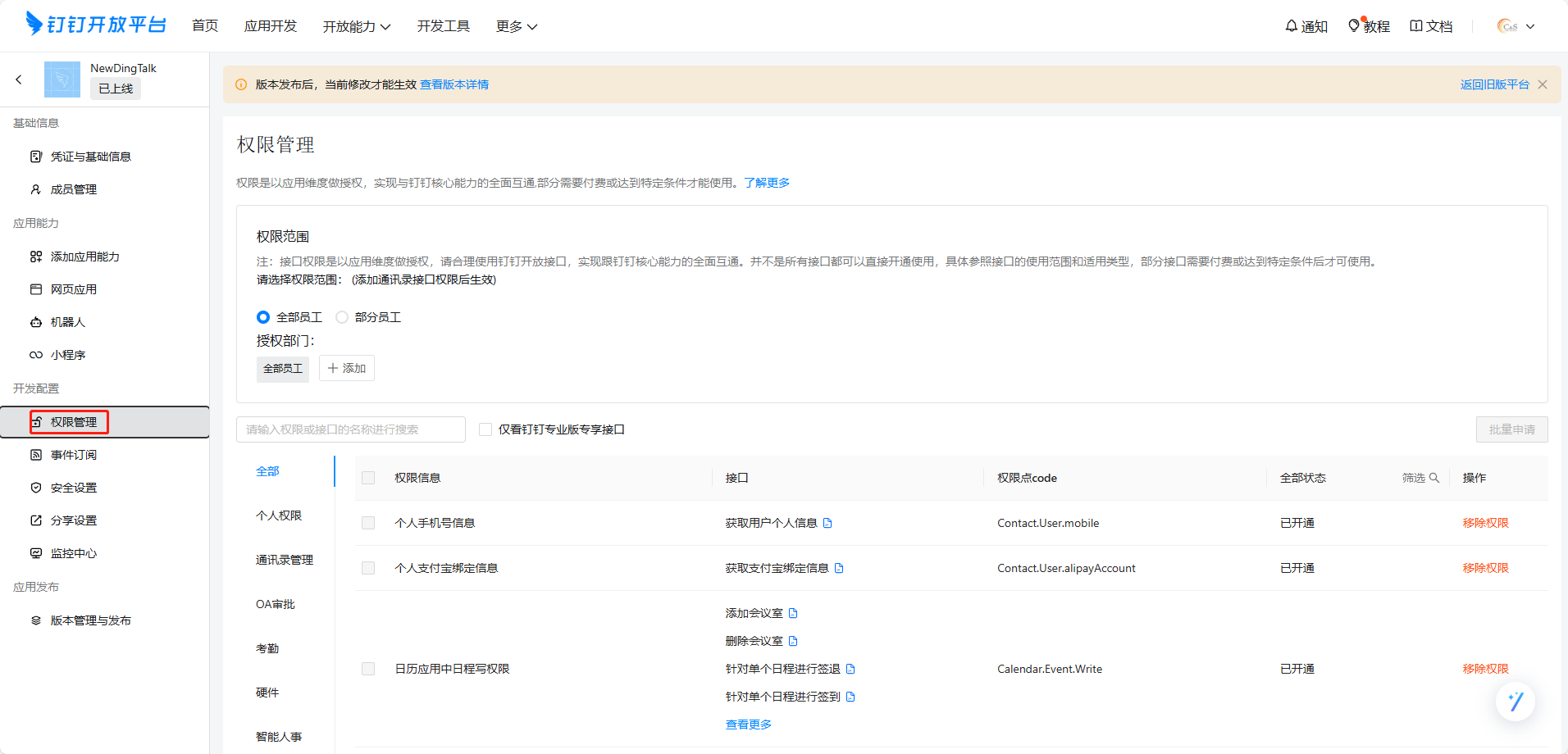Open 事件订阅 in the sidebar
This screenshot has width=1568, height=754.
point(74,455)
